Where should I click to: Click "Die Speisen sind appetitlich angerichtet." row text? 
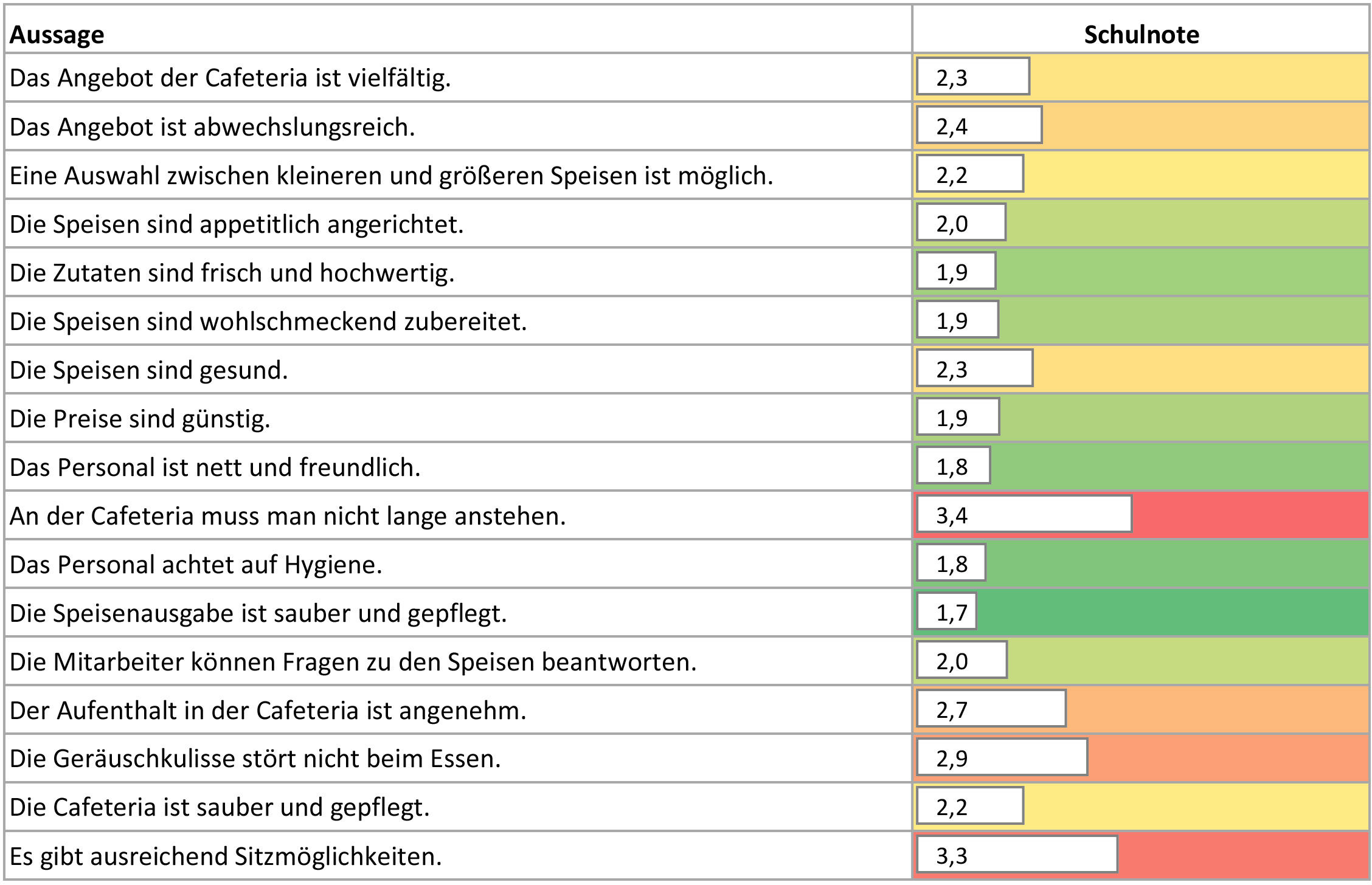237,224
